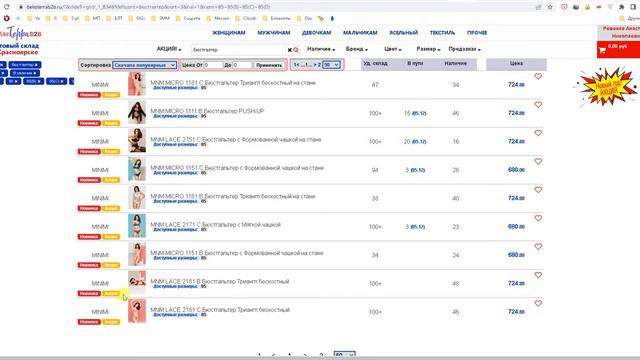Favorite the MNM MICRO 1111 B PUSH-UP item
The height and width of the screenshot is (360, 640).
(538, 105)
